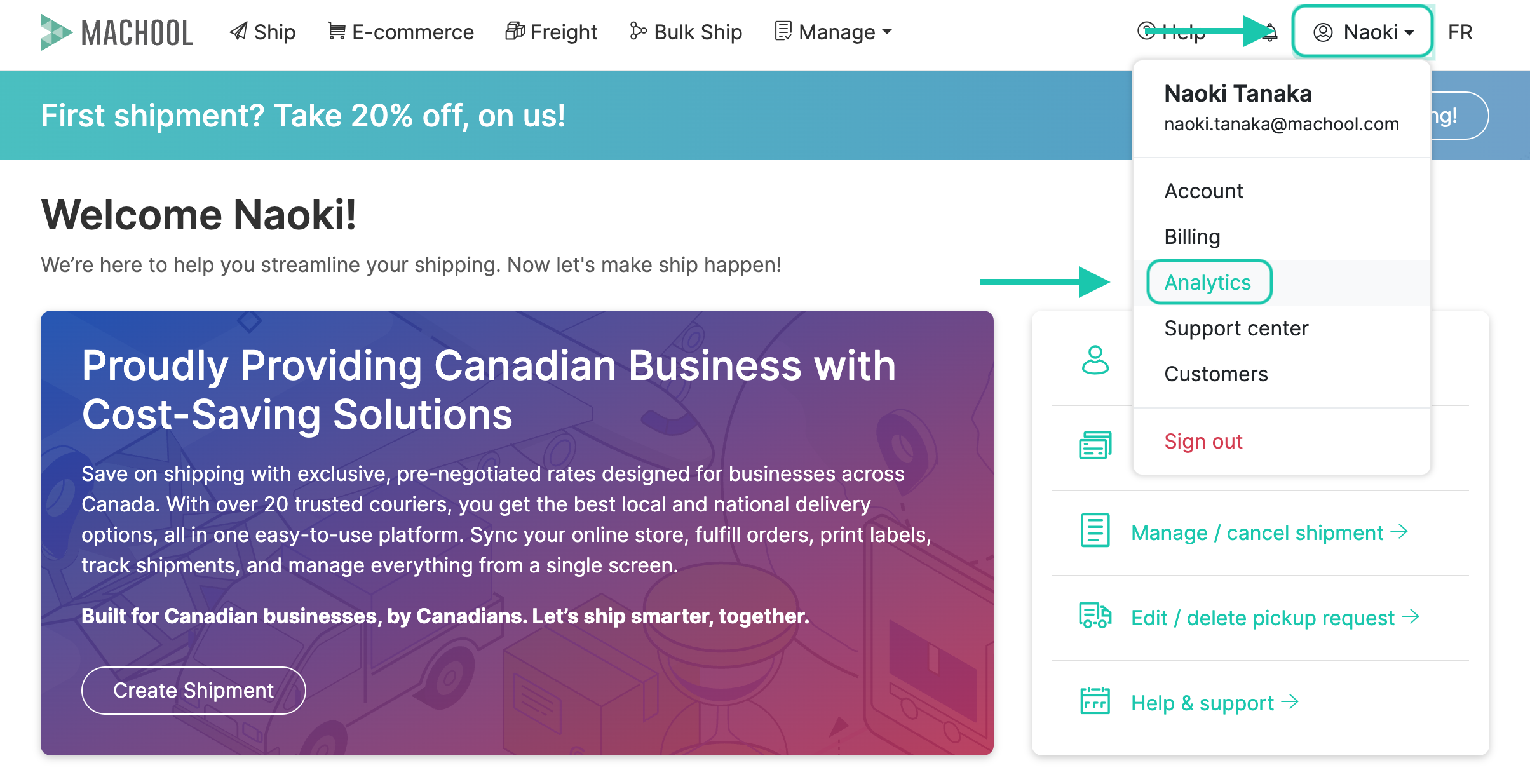This screenshot has width=1530, height=784.
Task: Click the Sign out option
Action: pos(1203,441)
